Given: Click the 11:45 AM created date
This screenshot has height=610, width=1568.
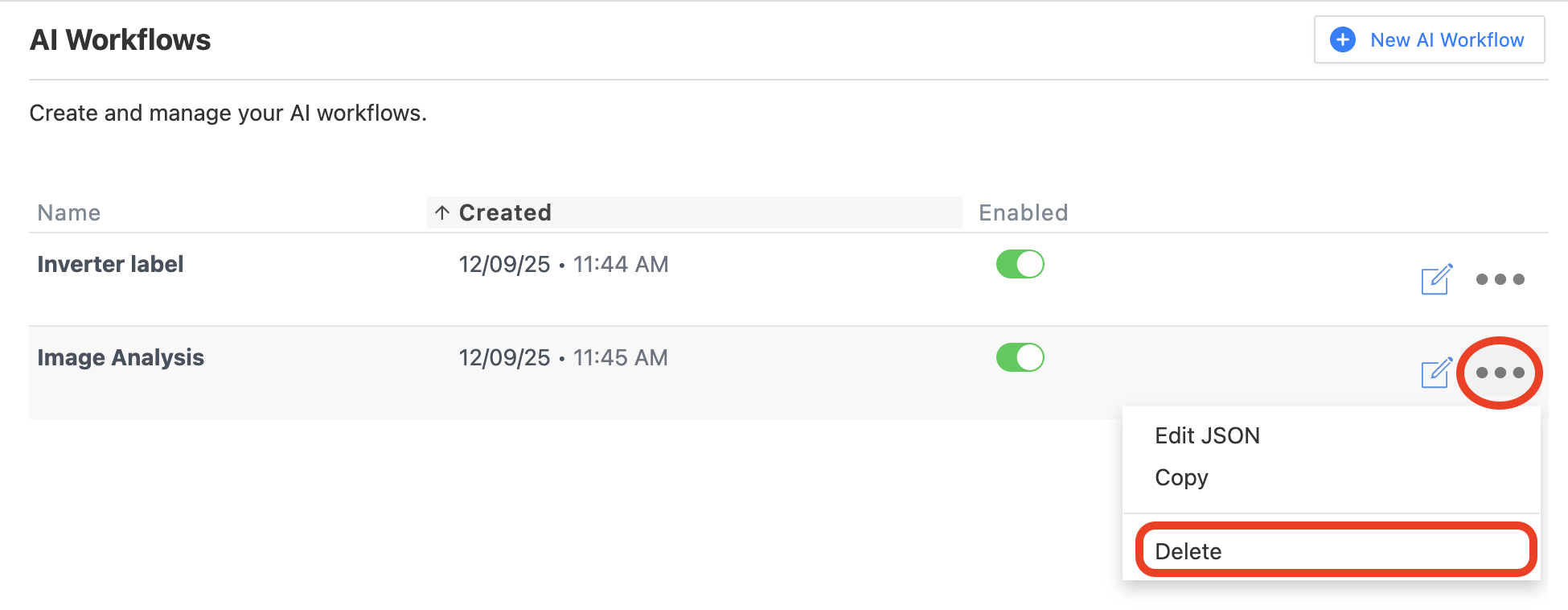Looking at the screenshot, I should (x=563, y=357).
